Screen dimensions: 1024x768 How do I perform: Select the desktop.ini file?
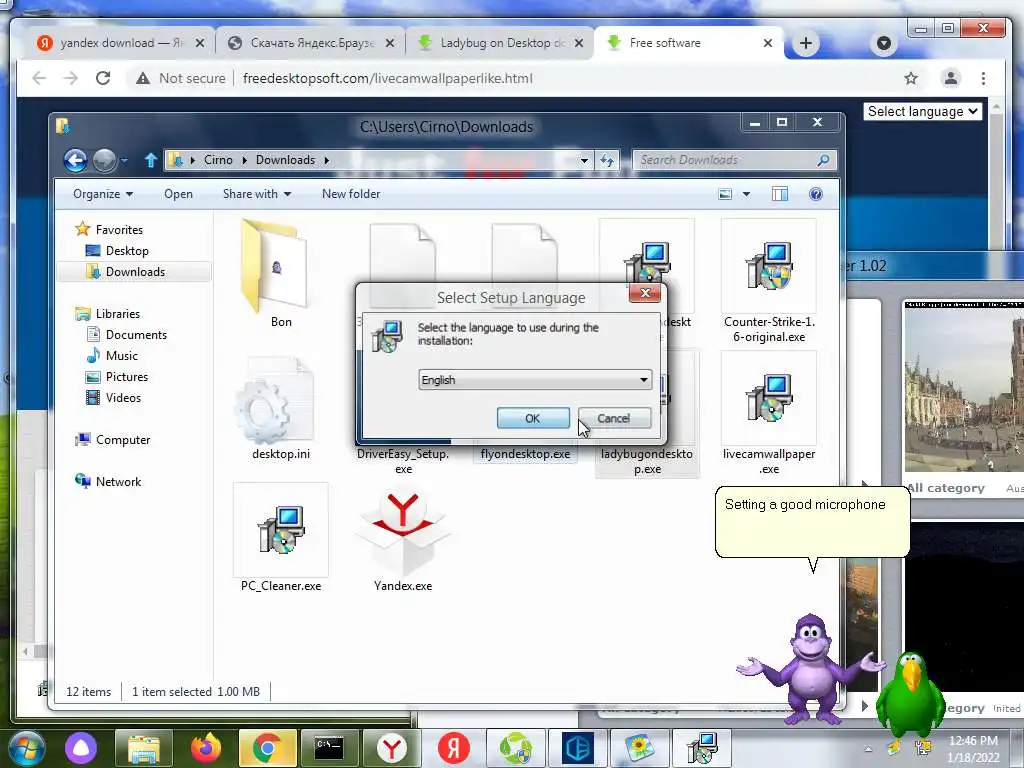click(x=281, y=408)
